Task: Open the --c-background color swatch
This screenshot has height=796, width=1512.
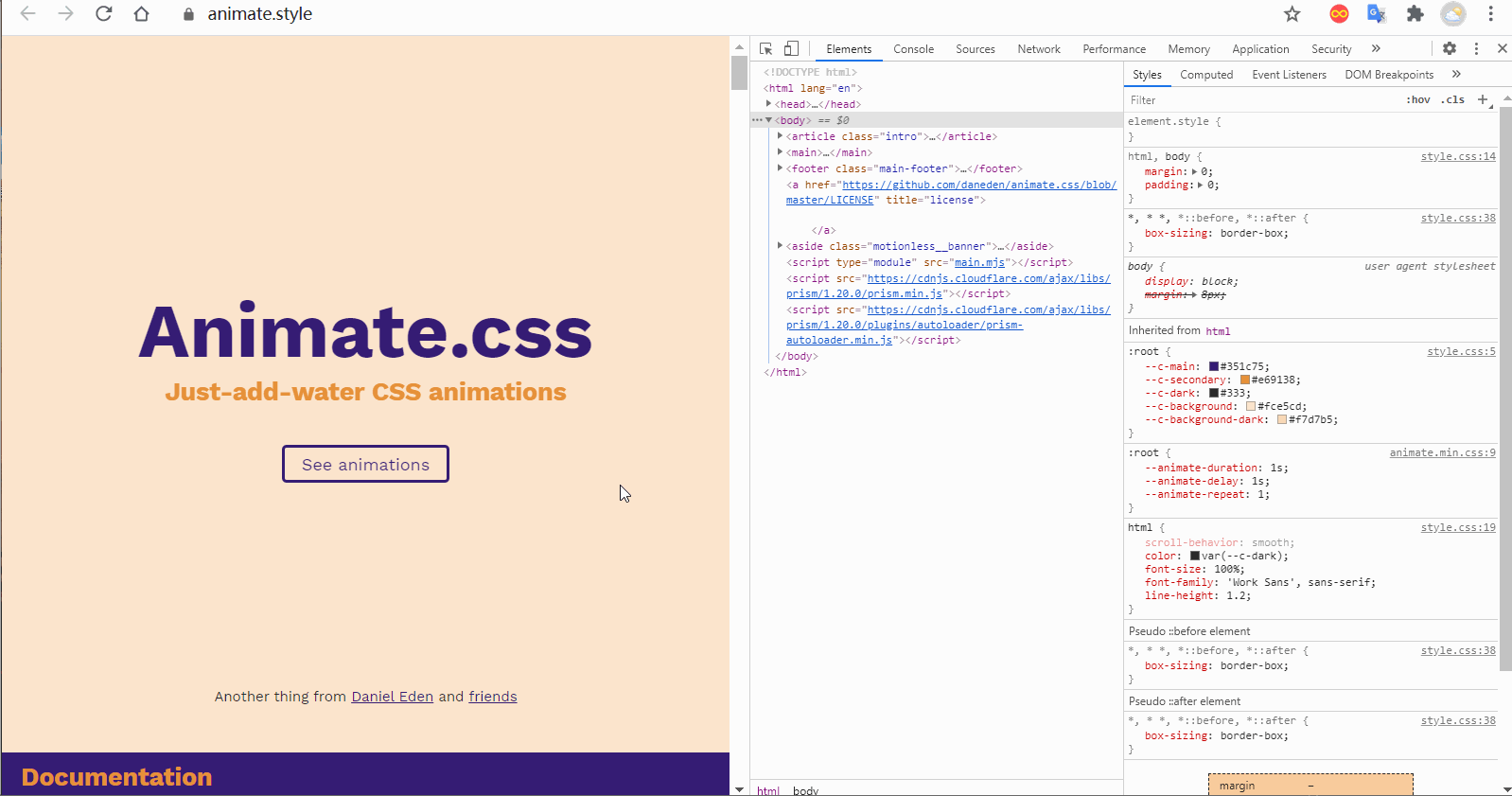Action: coord(1251,406)
